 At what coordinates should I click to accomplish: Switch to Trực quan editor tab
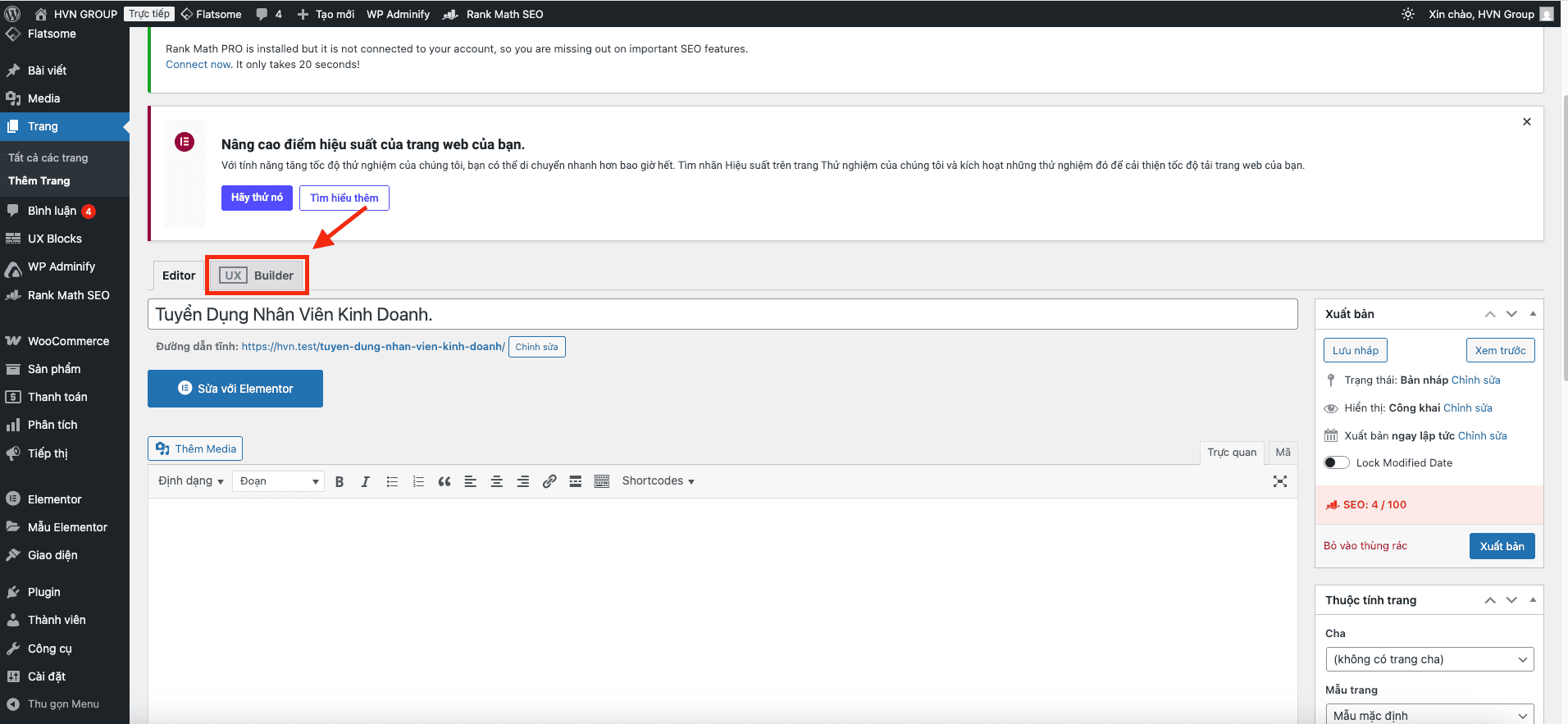1232,453
